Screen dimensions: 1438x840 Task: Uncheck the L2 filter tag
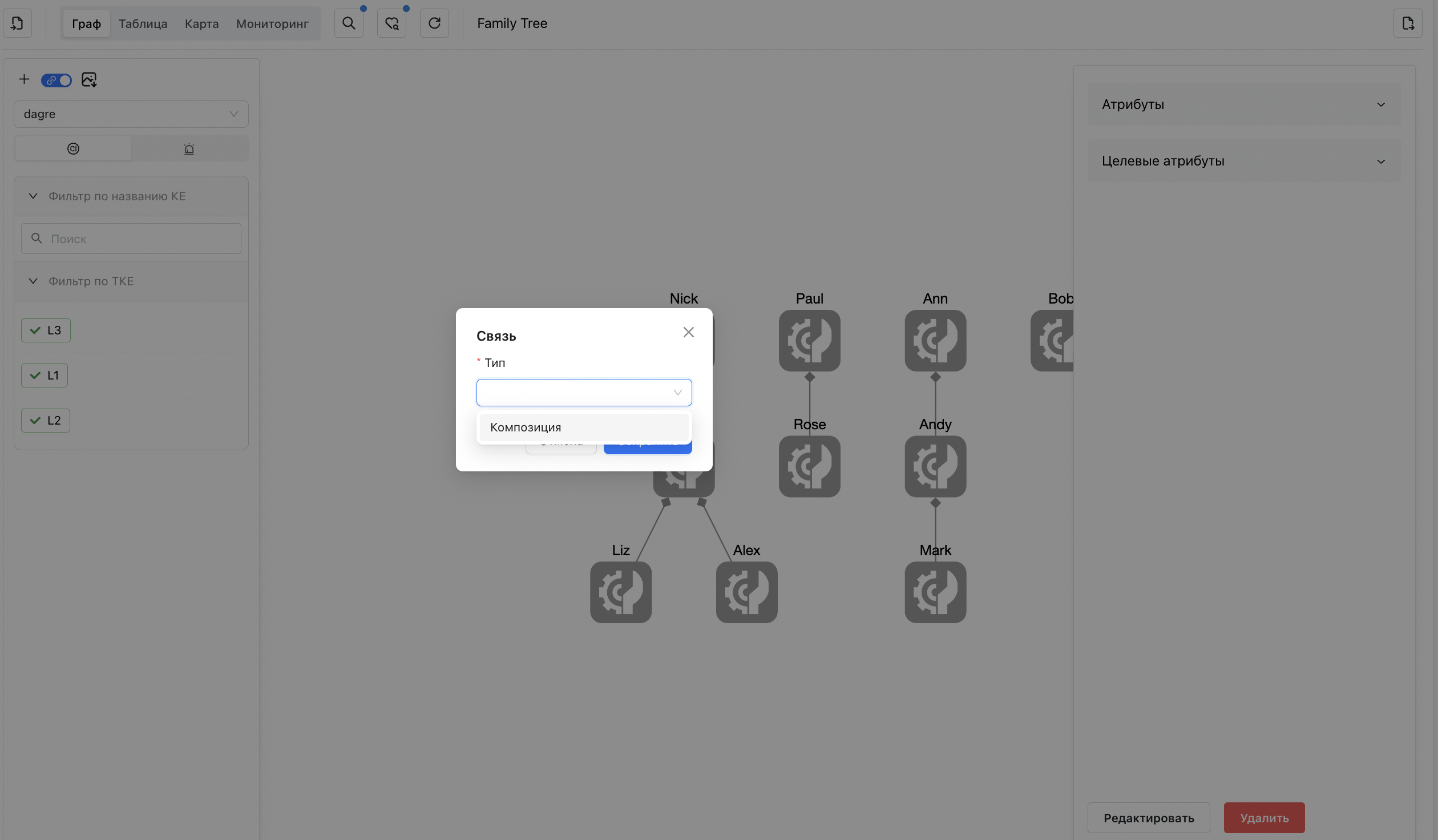46,421
